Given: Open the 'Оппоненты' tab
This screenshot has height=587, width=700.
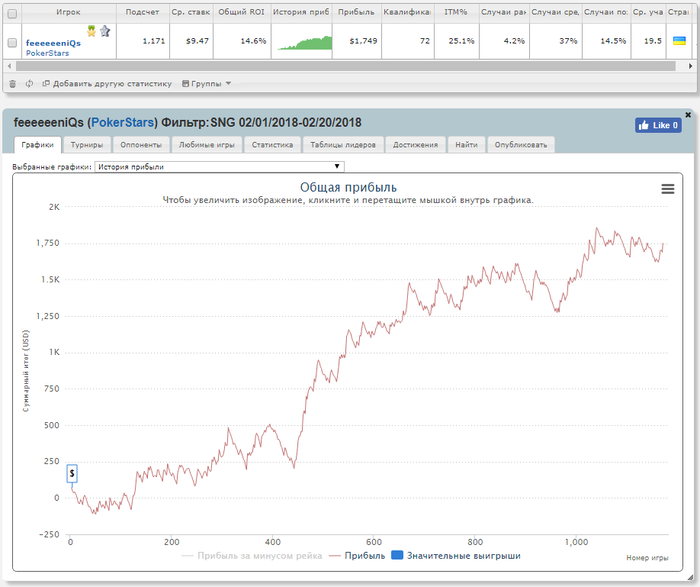Looking at the screenshot, I should 141,145.
